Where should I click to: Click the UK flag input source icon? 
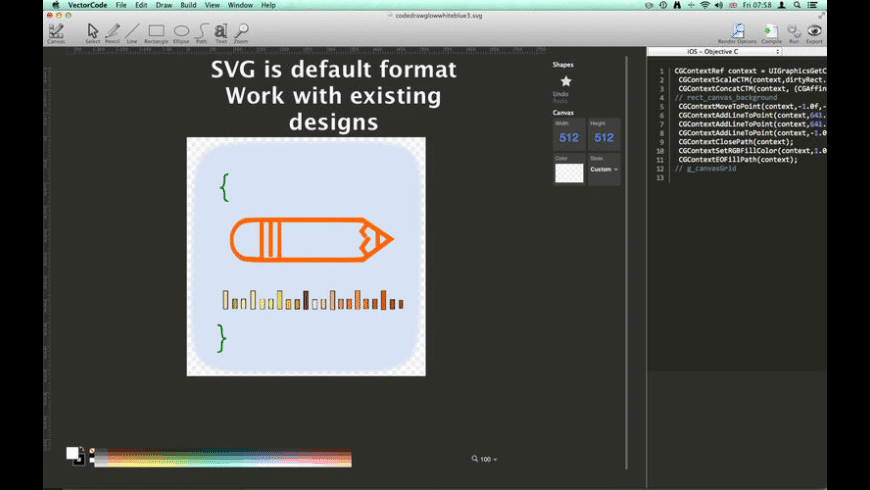pos(733,5)
